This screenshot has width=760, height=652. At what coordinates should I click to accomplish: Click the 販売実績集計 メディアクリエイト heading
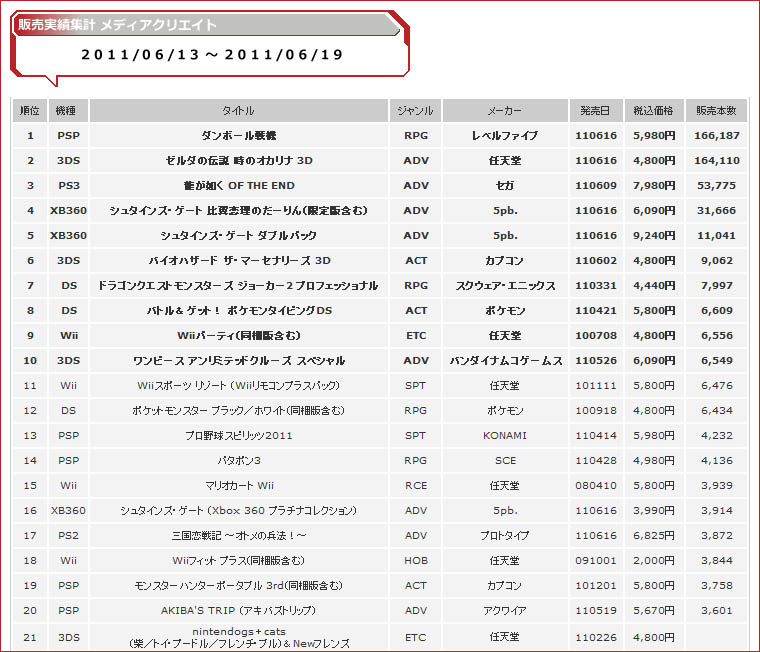[x=117, y=24]
